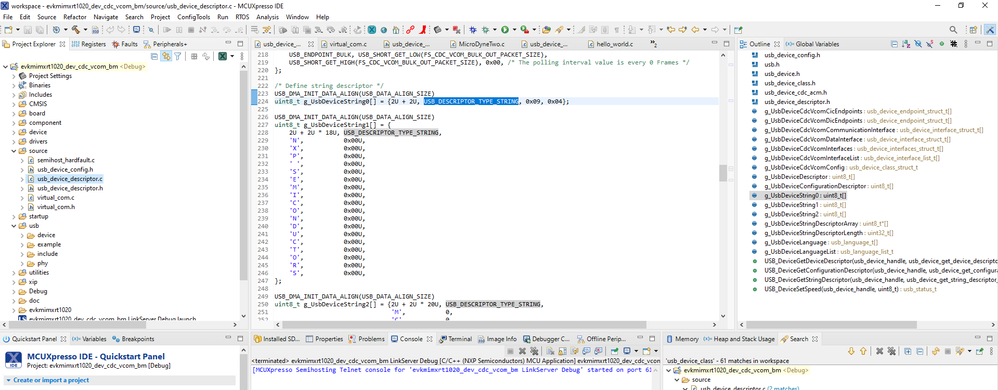The width and height of the screenshot is (998, 390).
Task: Collapse the usb folder
Action: point(15,226)
